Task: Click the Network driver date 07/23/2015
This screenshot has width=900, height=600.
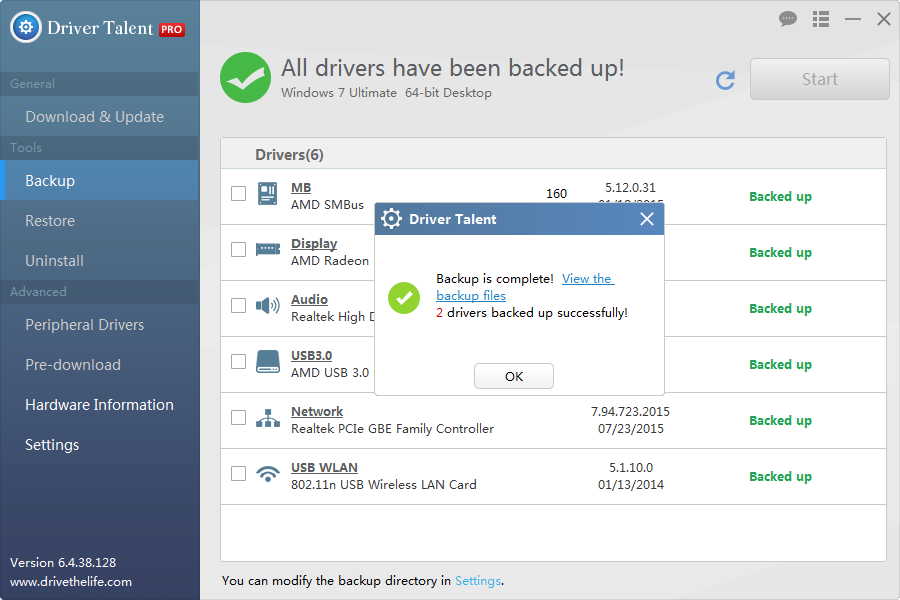Action: [x=631, y=428]
